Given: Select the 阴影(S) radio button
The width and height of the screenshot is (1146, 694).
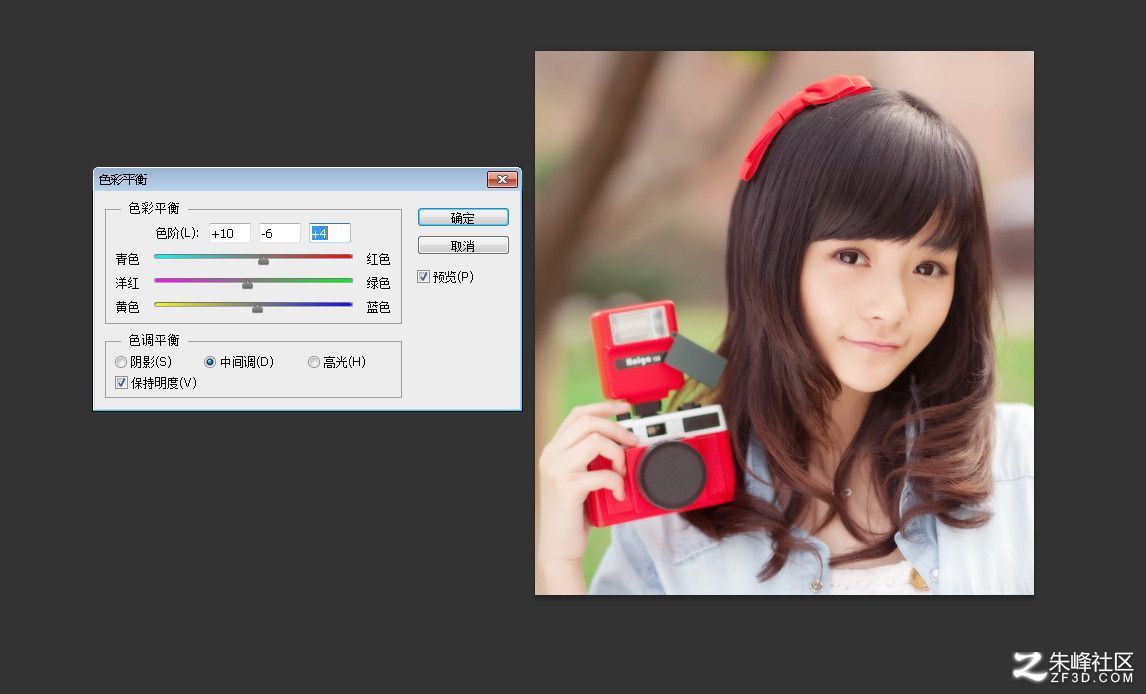Looking at the screenshot, I should click(x=121, y=362).
